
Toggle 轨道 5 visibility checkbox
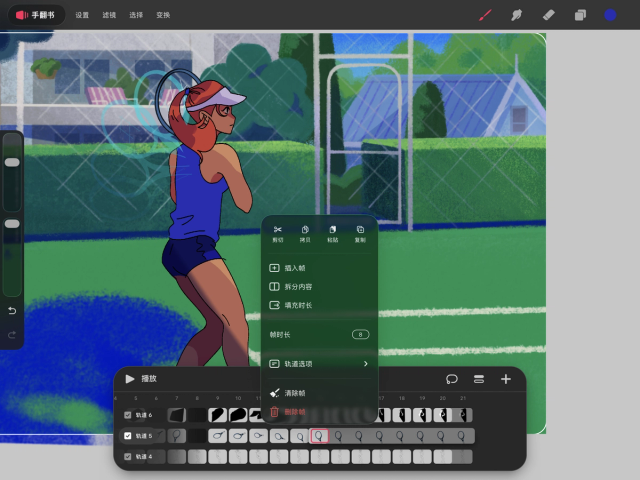click(127, 436)
